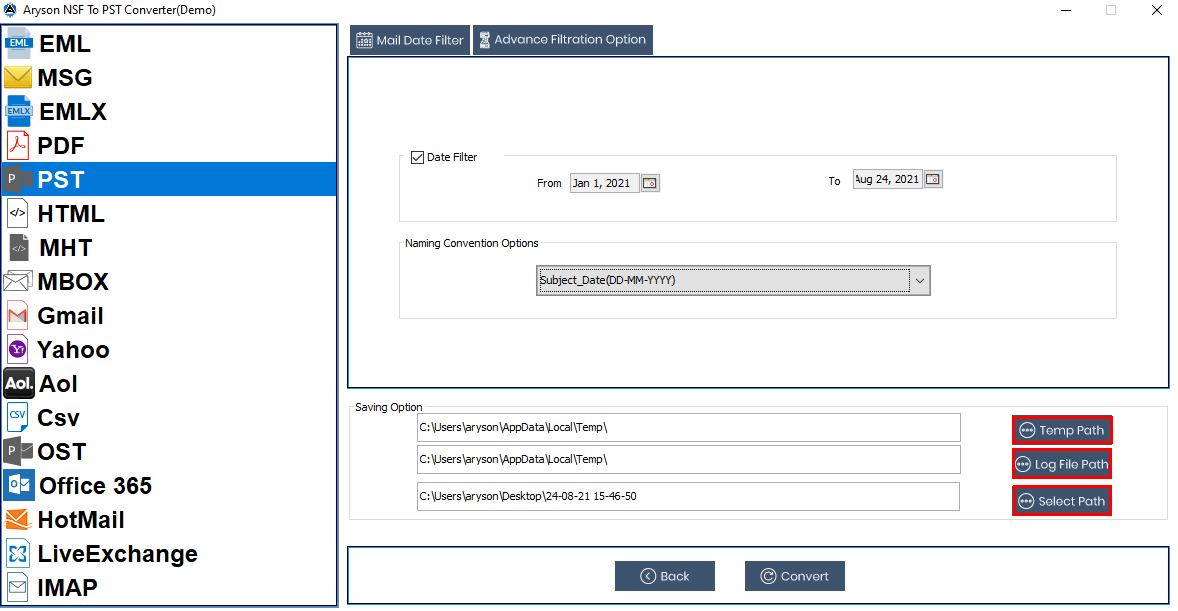This screenshot has width=1178, height=611.
Task: Select the OST format icon
Action: coord(18,451)
